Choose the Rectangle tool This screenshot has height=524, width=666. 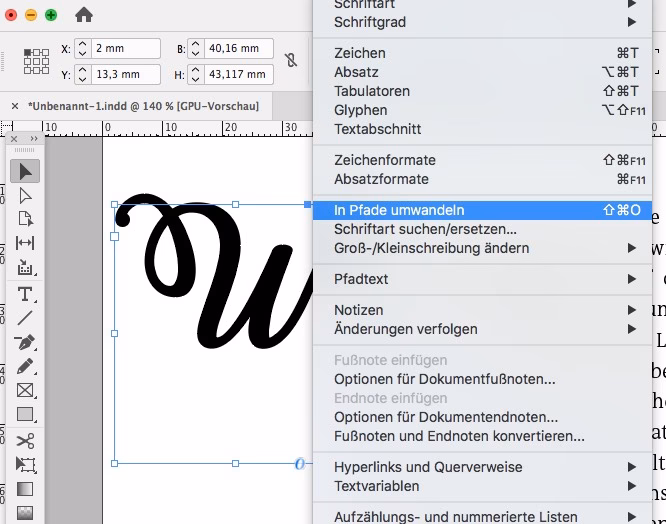(25, 414)
